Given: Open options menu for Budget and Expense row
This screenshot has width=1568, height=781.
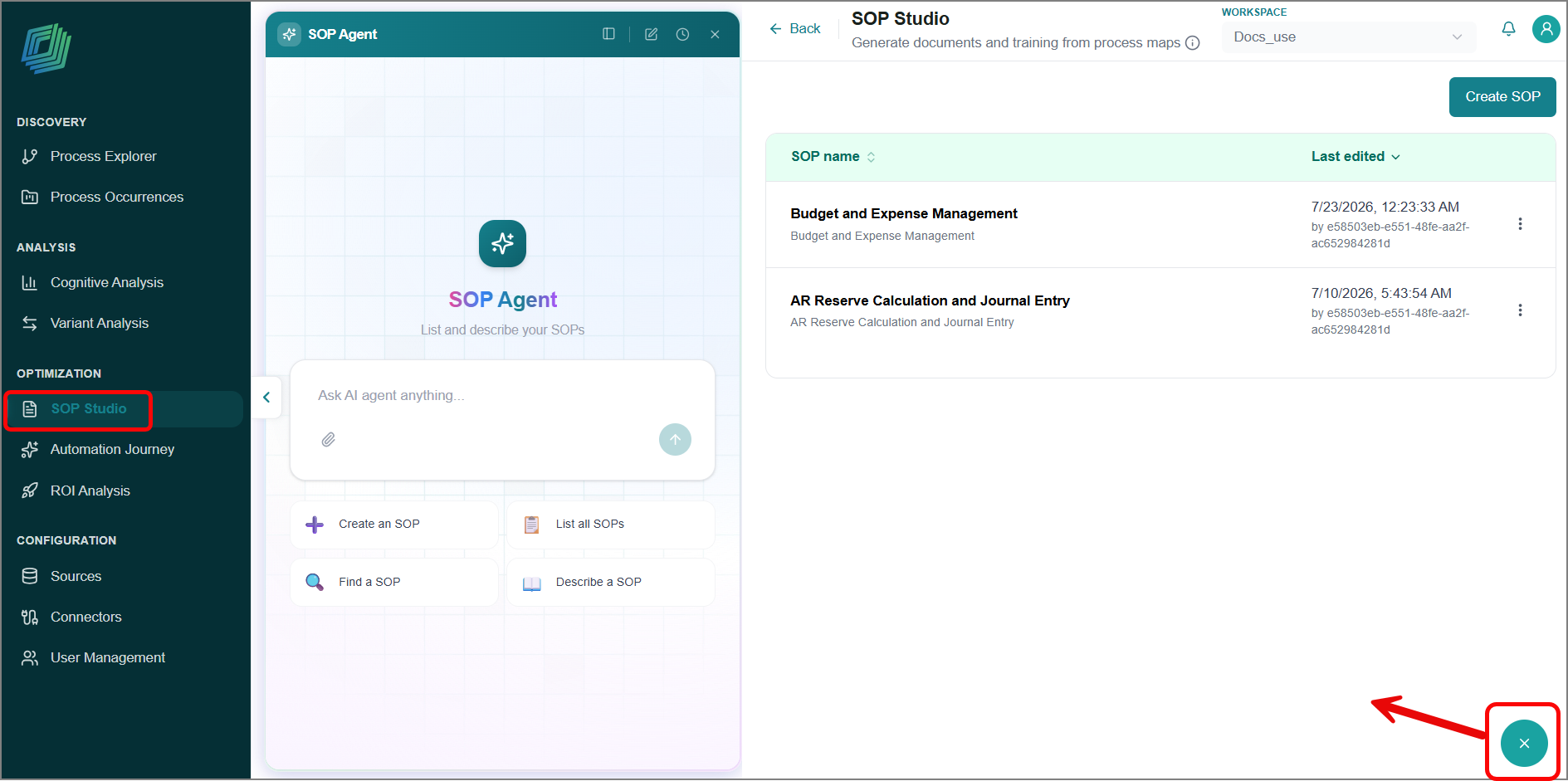Looking at the screenshot, I should [x=1520, y=224].
